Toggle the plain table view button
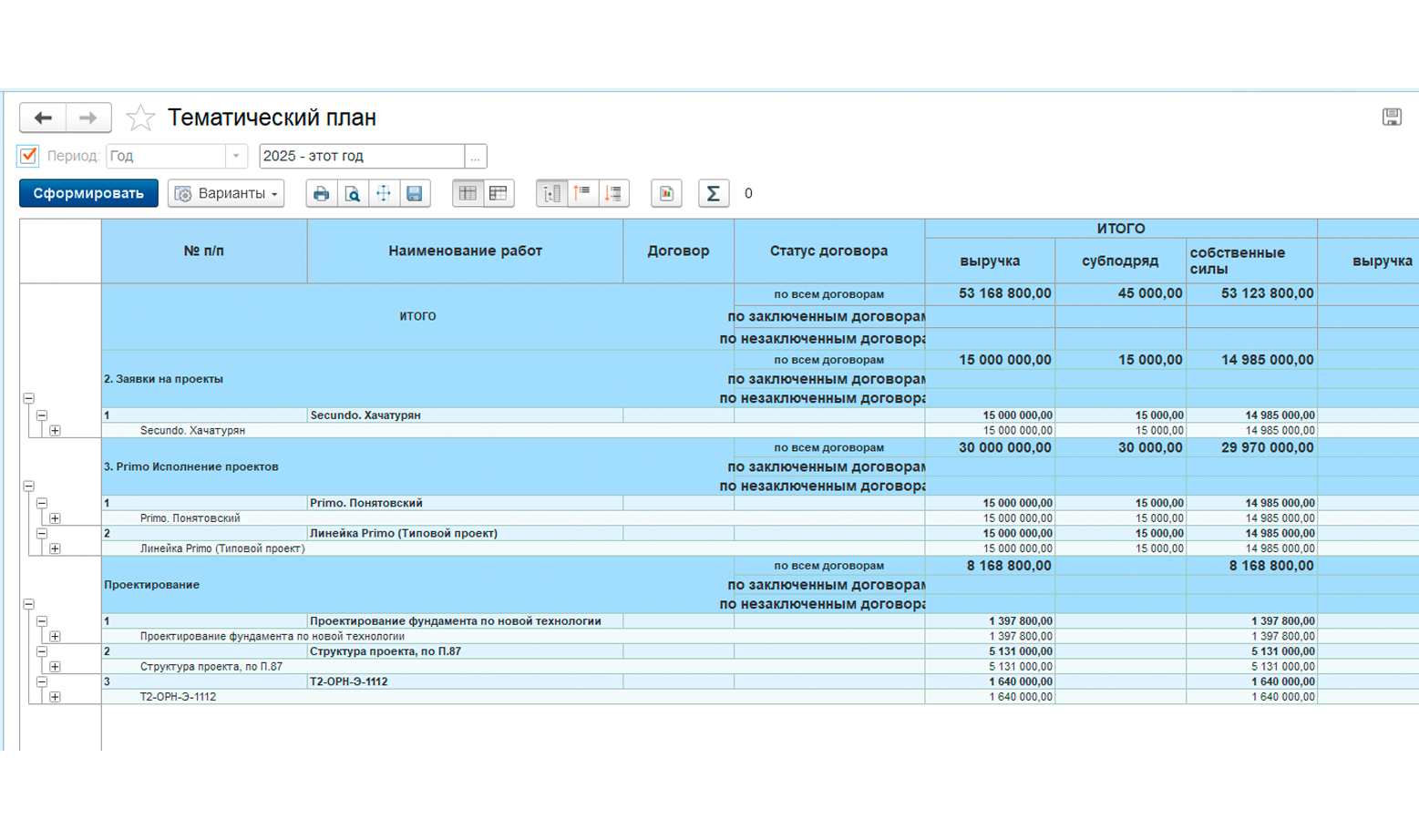The width and height of the screenshot is (1419, 840). click(x=468, y=193)
